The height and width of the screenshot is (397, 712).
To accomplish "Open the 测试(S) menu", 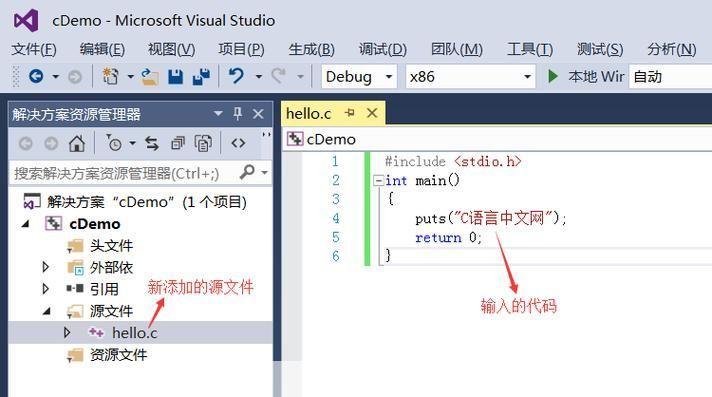I will [x=600, y=49].
